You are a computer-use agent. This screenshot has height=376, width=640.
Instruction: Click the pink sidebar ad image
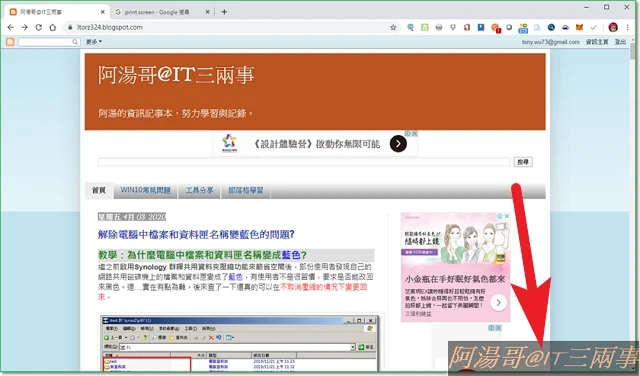(x=456, y=267)
